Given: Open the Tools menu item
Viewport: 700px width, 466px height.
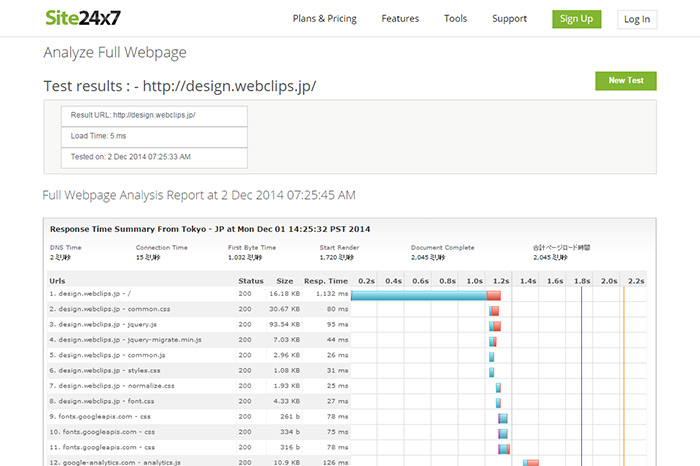Looking at the screenshot, I should pos(455,19).
